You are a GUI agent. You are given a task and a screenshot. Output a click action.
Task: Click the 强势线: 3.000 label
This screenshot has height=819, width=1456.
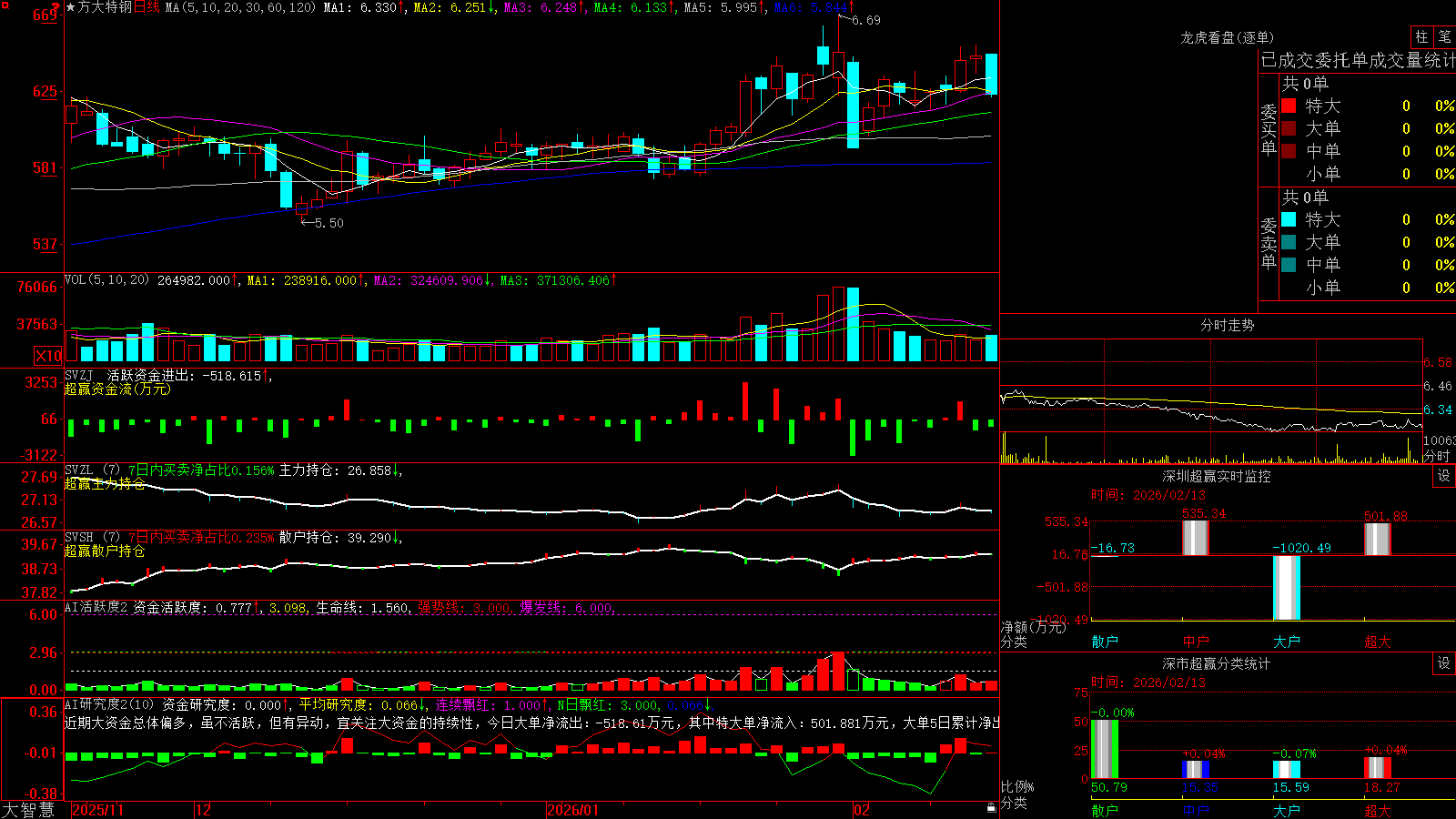[464, 607]
